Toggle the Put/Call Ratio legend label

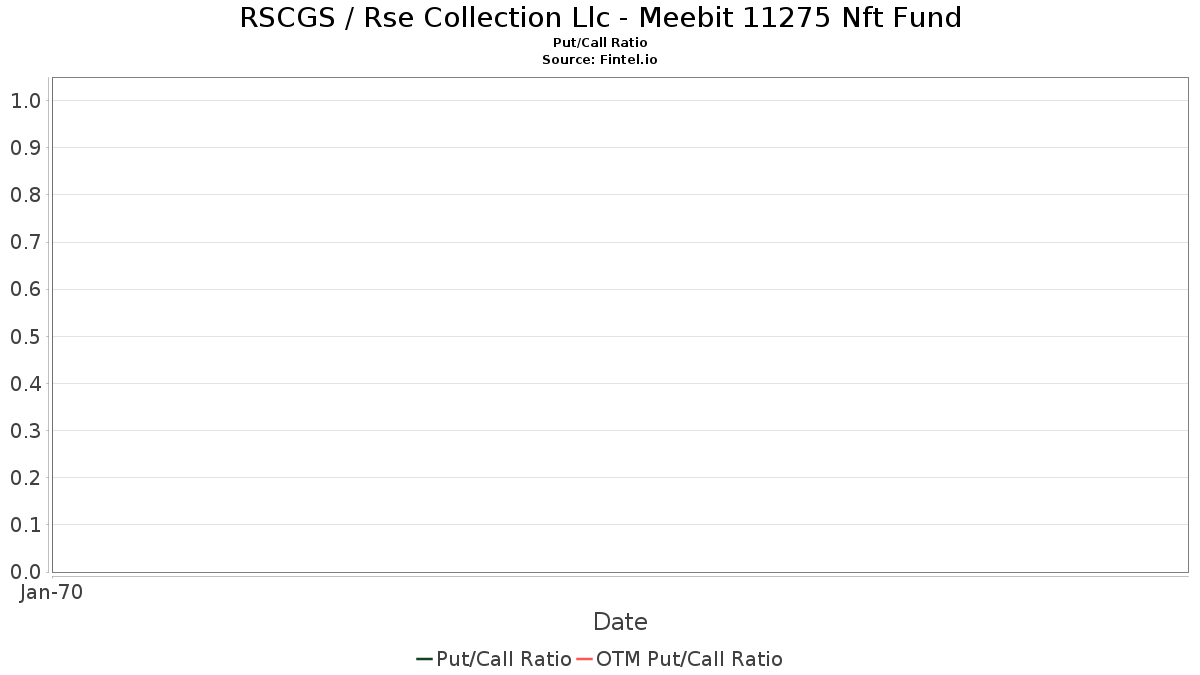click(504, 659)
